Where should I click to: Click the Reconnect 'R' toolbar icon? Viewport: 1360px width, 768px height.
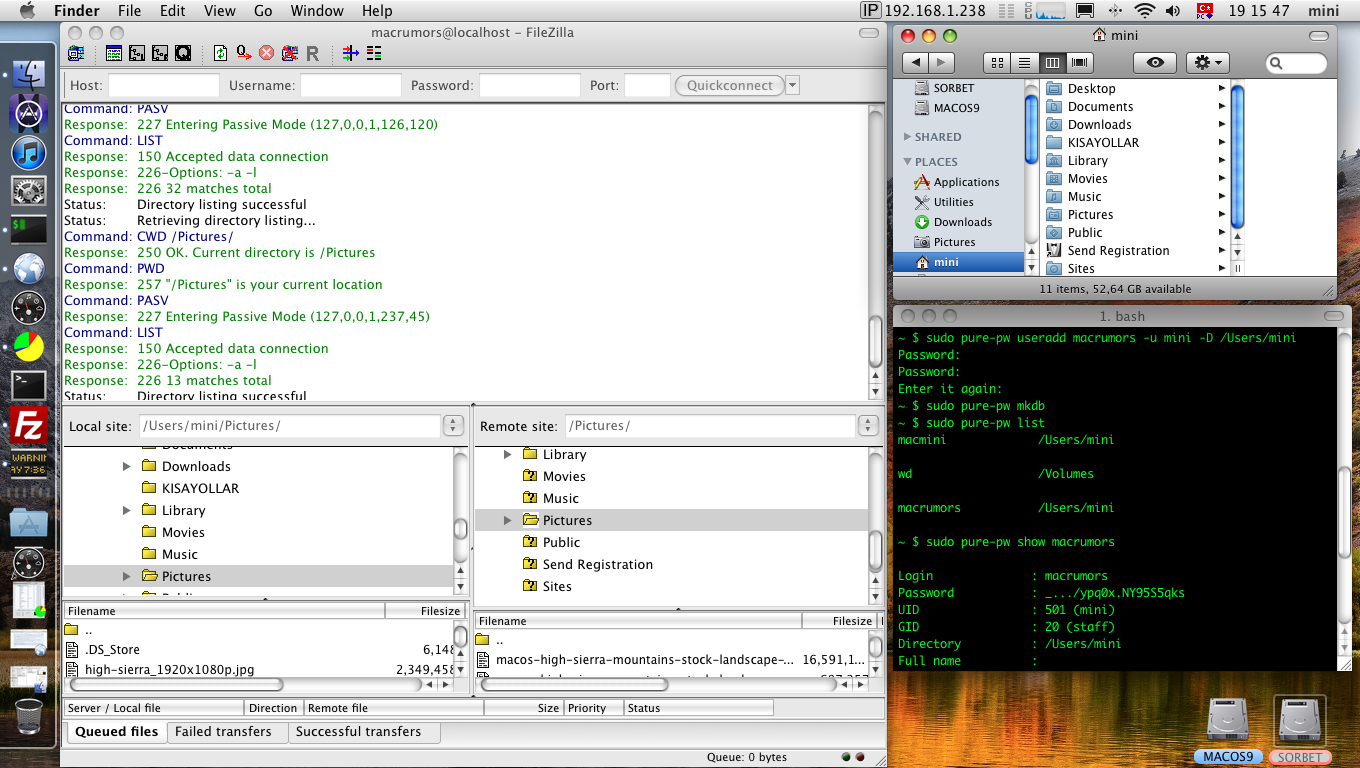(x=312, y=54)
